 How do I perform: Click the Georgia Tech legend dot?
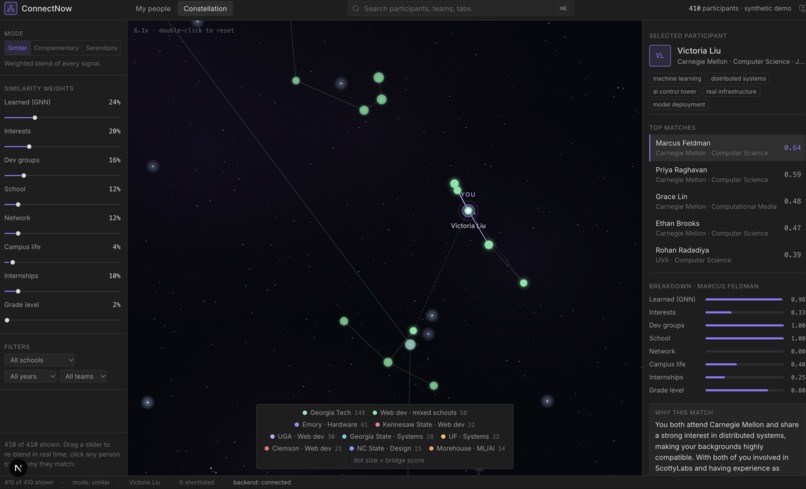click(305, 412)
